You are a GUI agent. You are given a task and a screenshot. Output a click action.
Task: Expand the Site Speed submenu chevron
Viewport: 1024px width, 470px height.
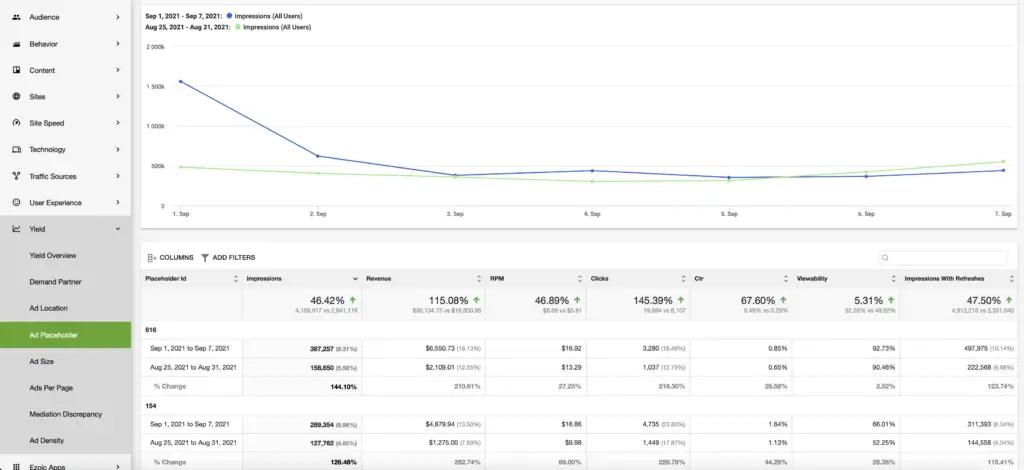click(x=118, y=123)
